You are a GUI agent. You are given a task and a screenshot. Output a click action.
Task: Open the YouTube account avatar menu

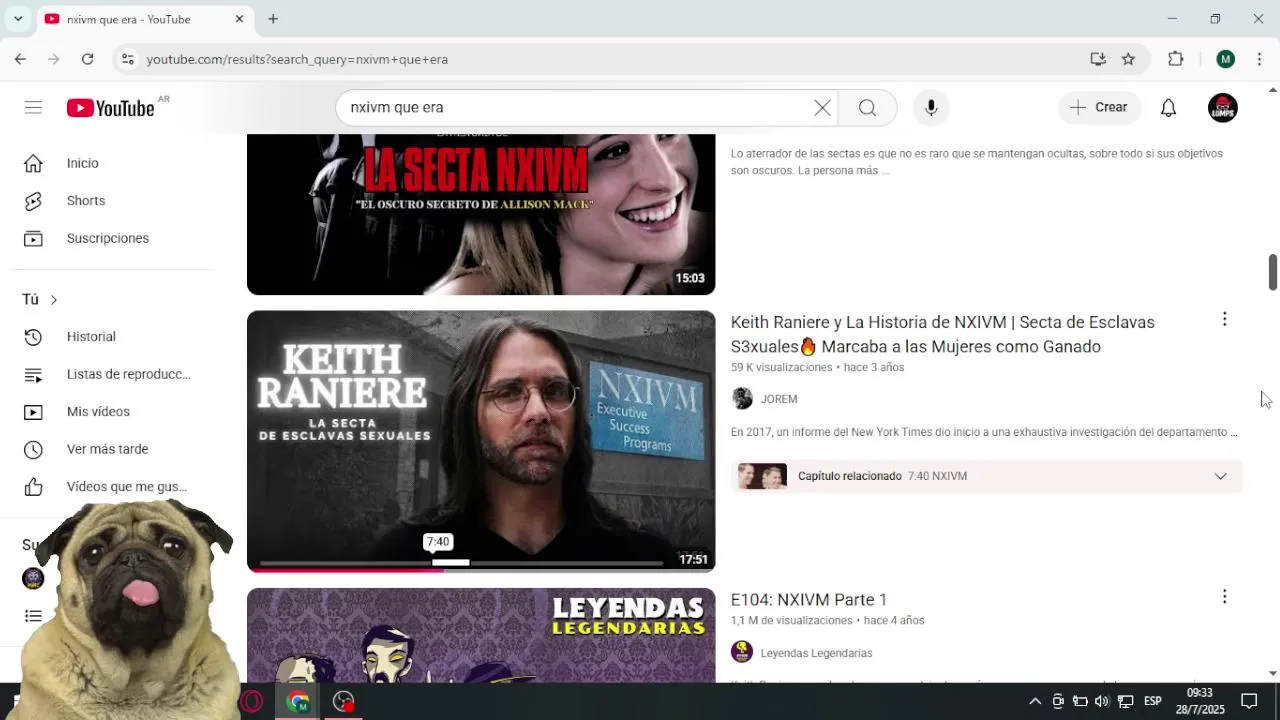click(1223, 108)
